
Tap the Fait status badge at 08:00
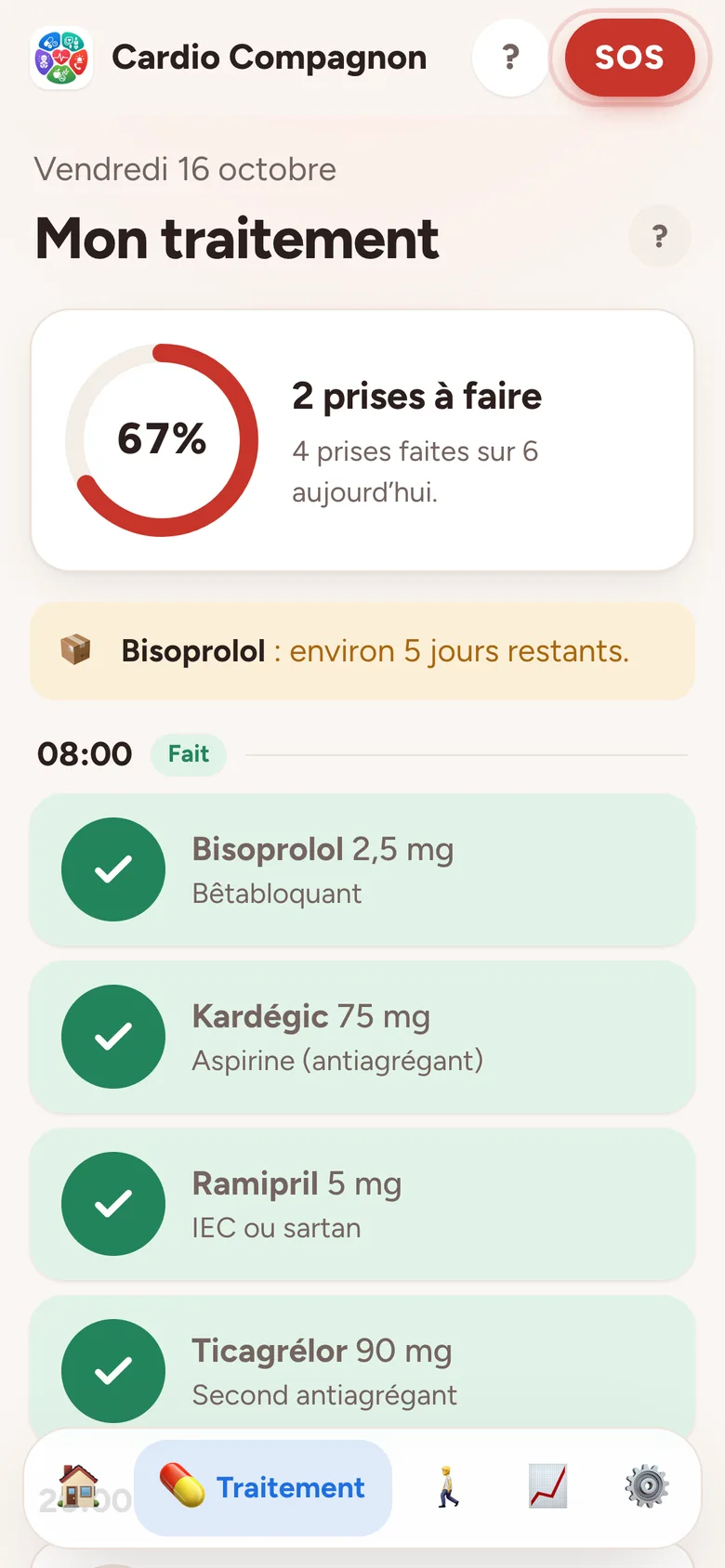(189, 754)
